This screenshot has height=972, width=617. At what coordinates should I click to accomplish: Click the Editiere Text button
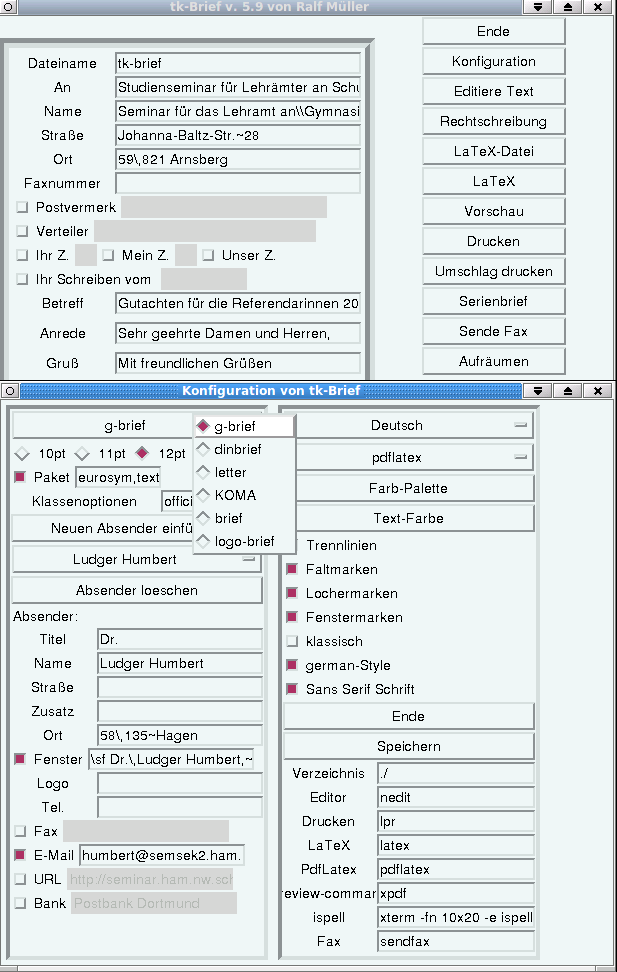click(x=494, y=91)
